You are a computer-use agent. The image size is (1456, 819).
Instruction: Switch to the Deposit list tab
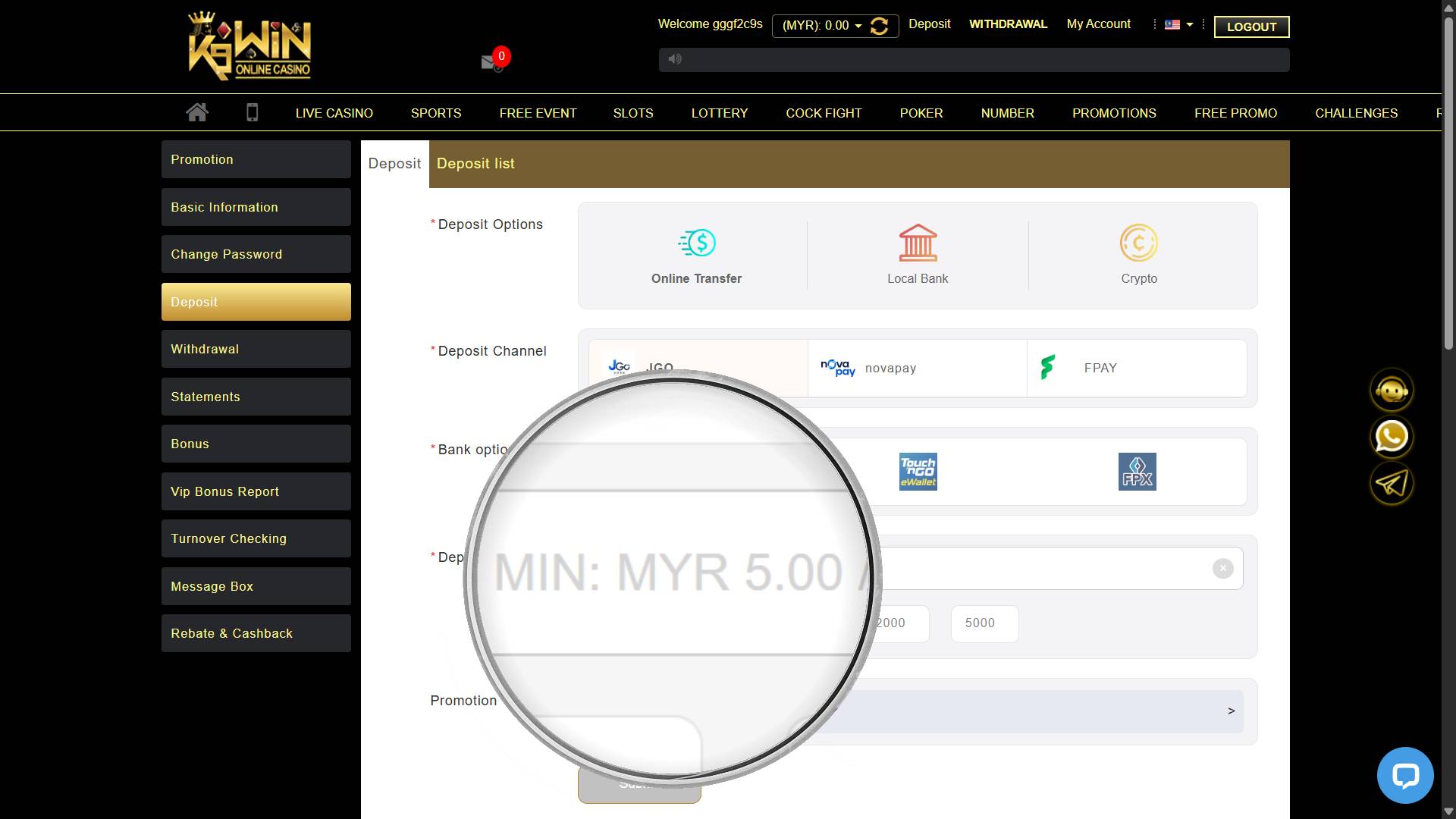pos(475,164)
